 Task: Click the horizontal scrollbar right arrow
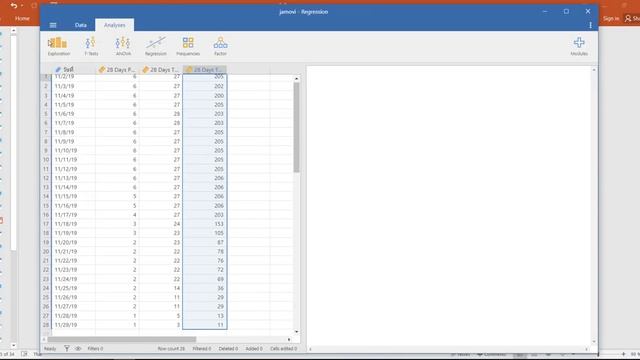pos(289,339)
